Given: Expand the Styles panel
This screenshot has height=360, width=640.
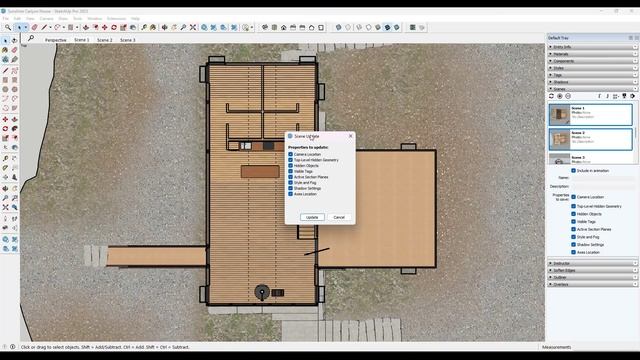Looking at the screenshot, I should [x=592, y=68].
